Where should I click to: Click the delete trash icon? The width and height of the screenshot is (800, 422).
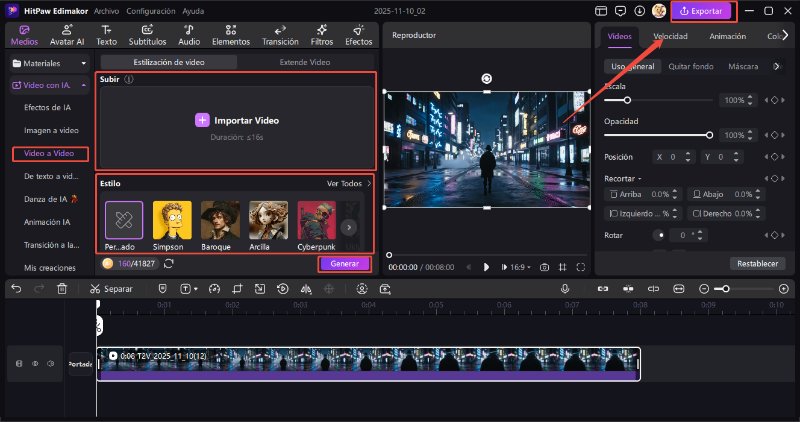click(62, 289)
